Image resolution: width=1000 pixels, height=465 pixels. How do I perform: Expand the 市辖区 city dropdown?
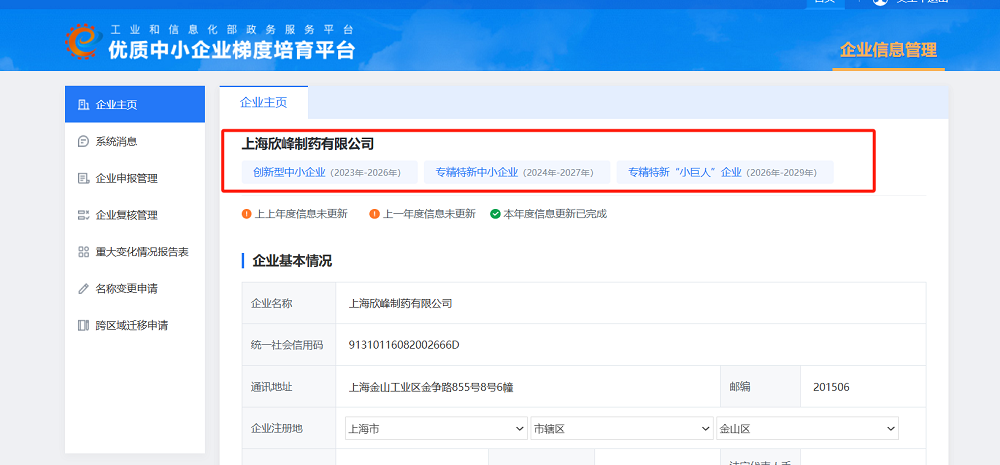tap(622, 429)
